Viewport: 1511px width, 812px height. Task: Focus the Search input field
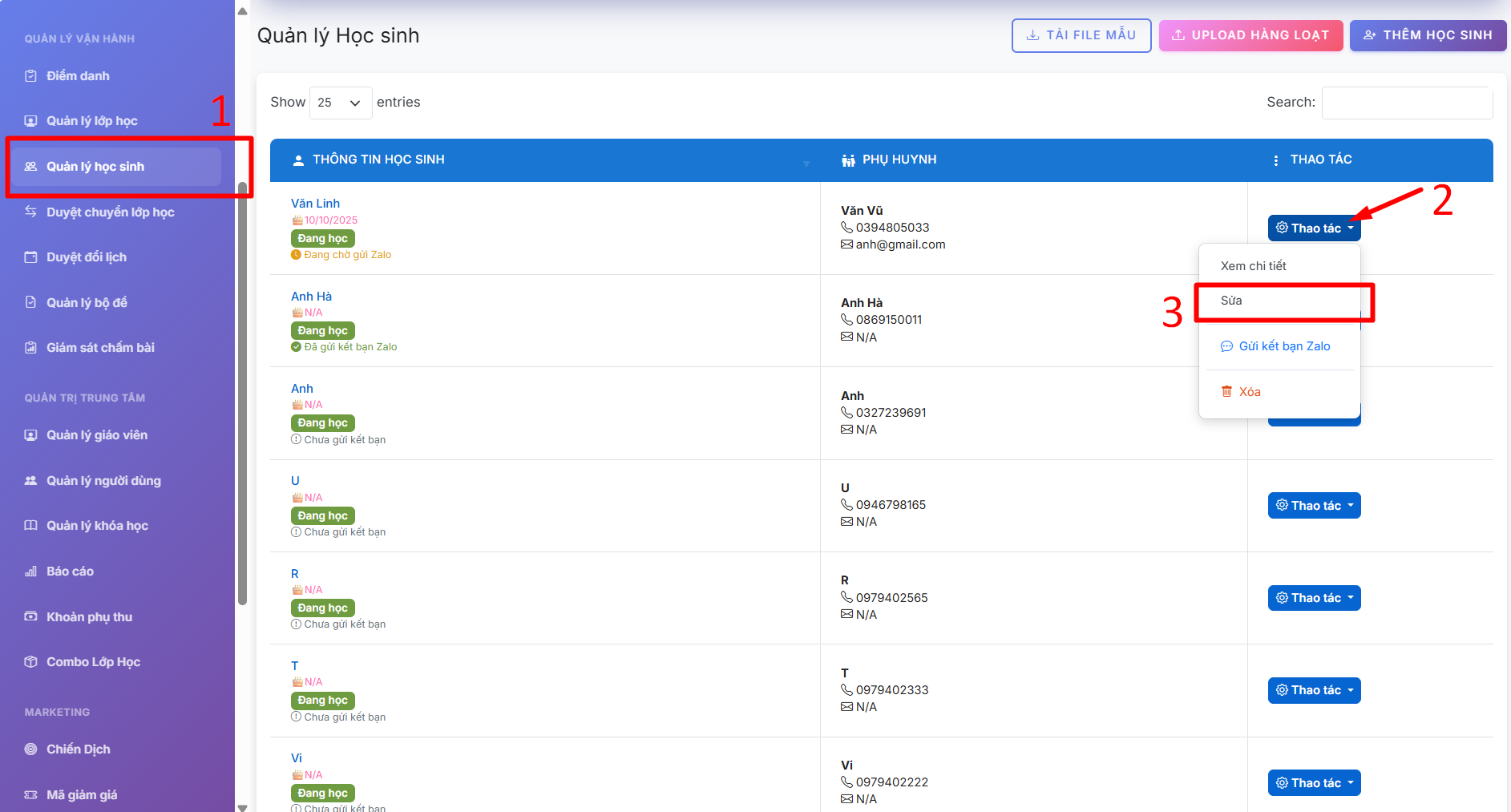(1406, 103)
